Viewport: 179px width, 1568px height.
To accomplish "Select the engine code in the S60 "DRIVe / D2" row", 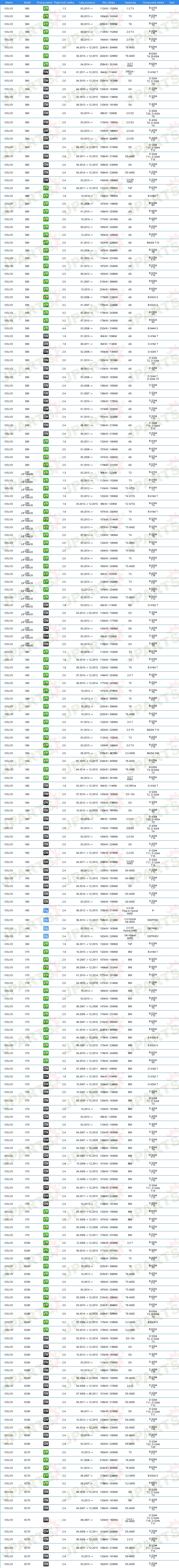I will 153,72.
